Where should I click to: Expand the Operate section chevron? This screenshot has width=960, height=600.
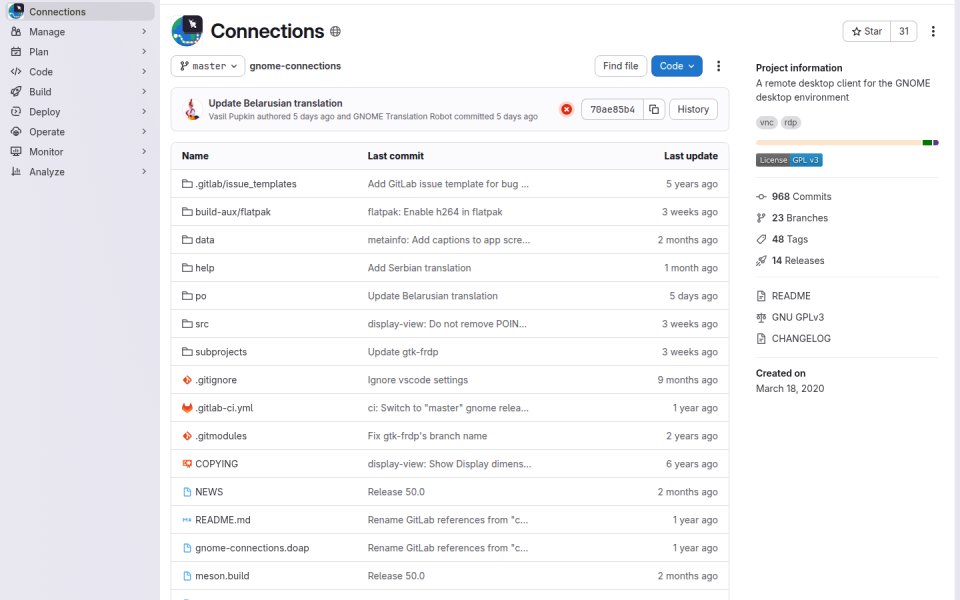tap(144, 132)
